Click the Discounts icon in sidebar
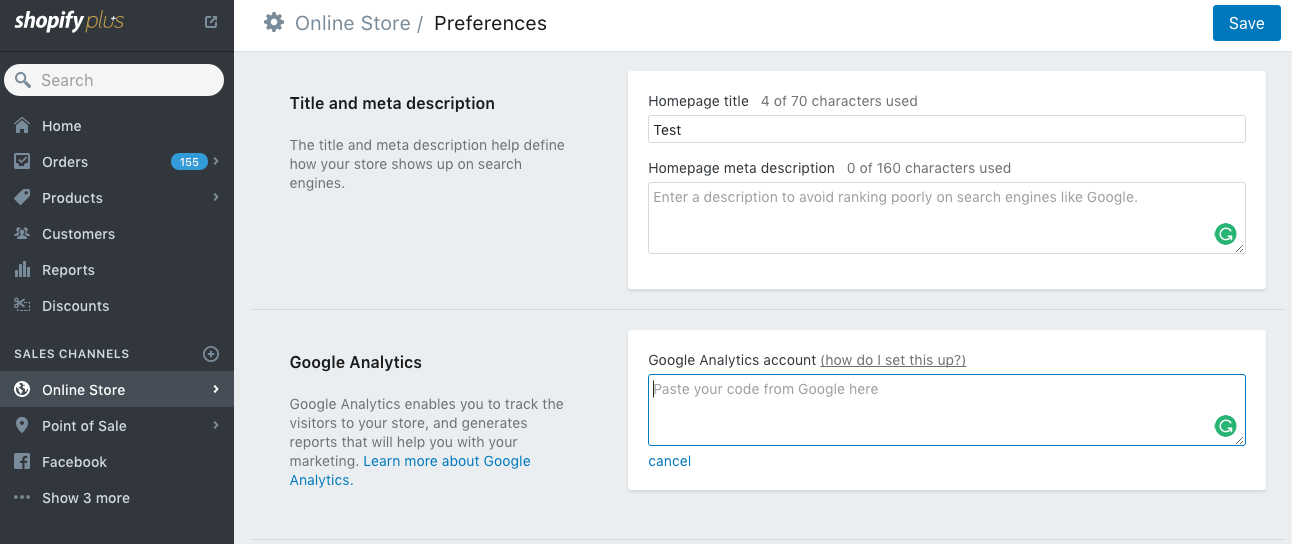The height and width of the screenshot is (544, 1292). [x=22, y=306]
